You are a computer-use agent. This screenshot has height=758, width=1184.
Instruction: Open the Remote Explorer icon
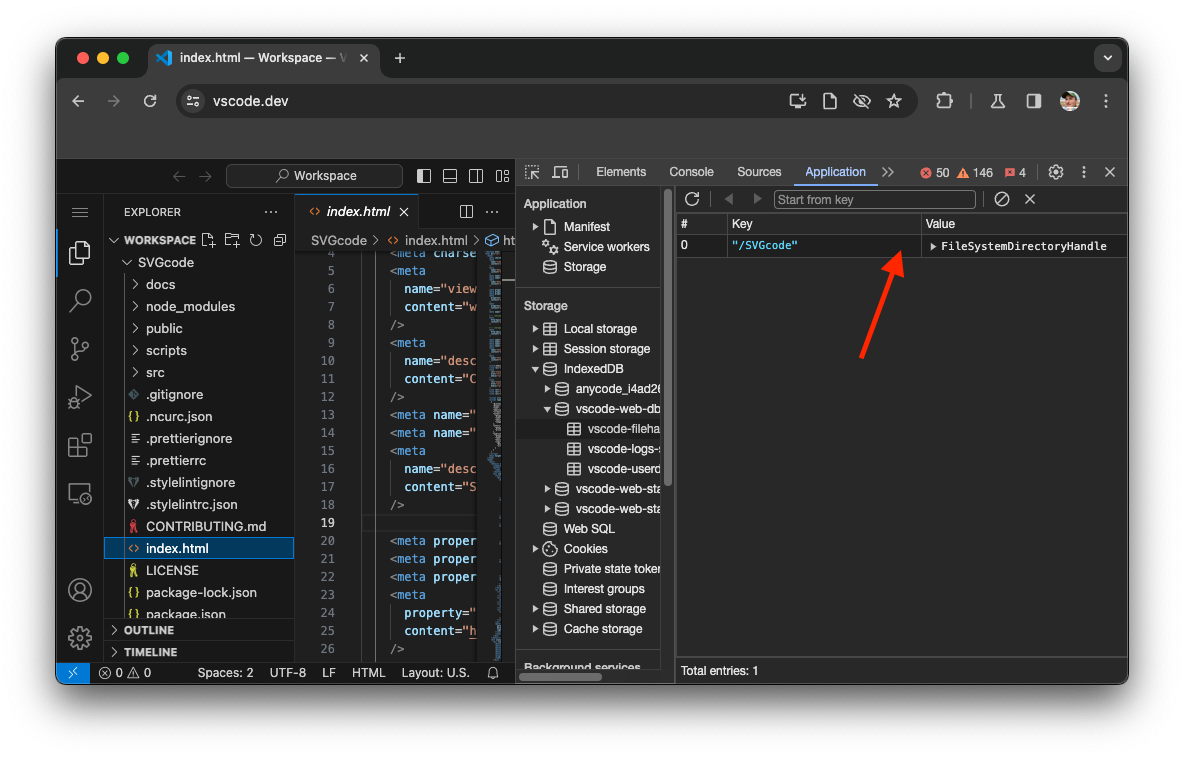(x=80, y=493)
